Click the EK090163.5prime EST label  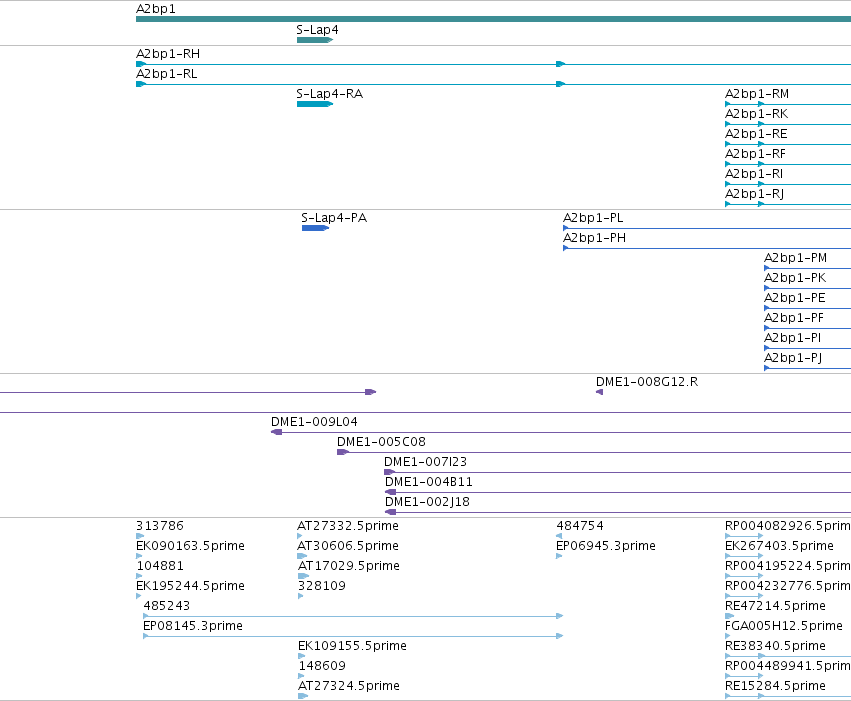click(190, 546)
